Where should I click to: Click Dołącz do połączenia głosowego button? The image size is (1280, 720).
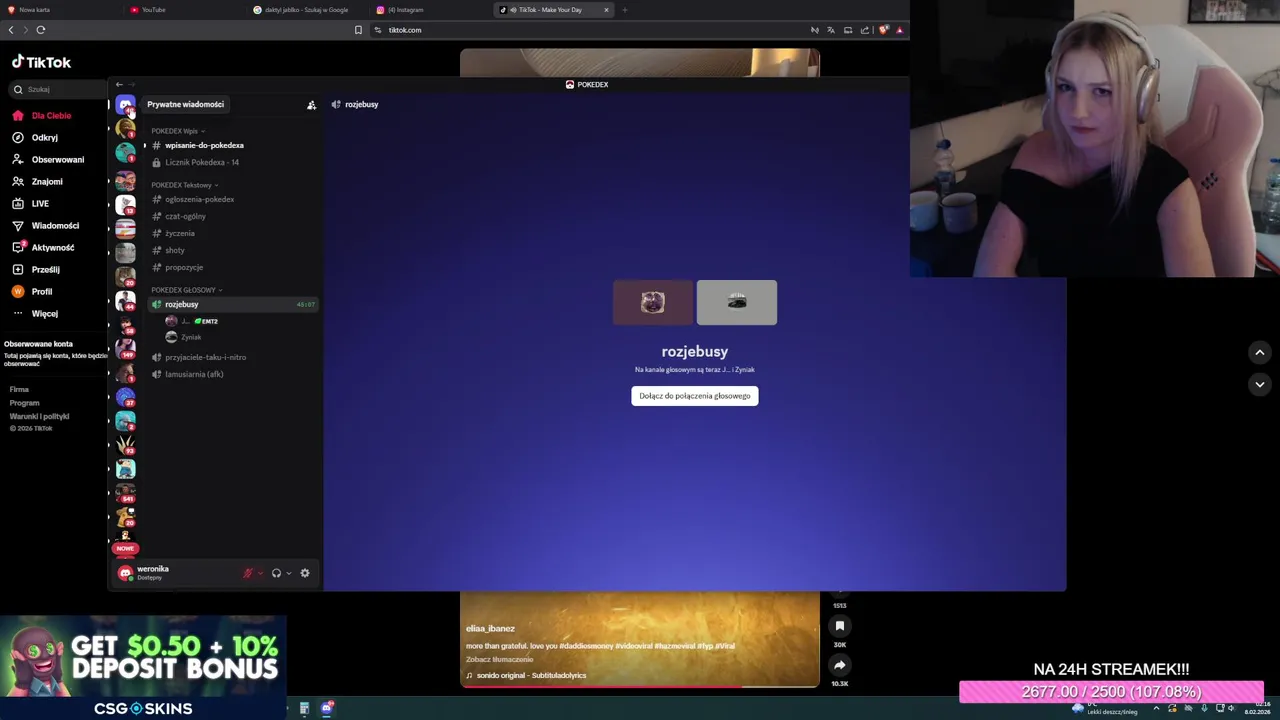point(695,396)
